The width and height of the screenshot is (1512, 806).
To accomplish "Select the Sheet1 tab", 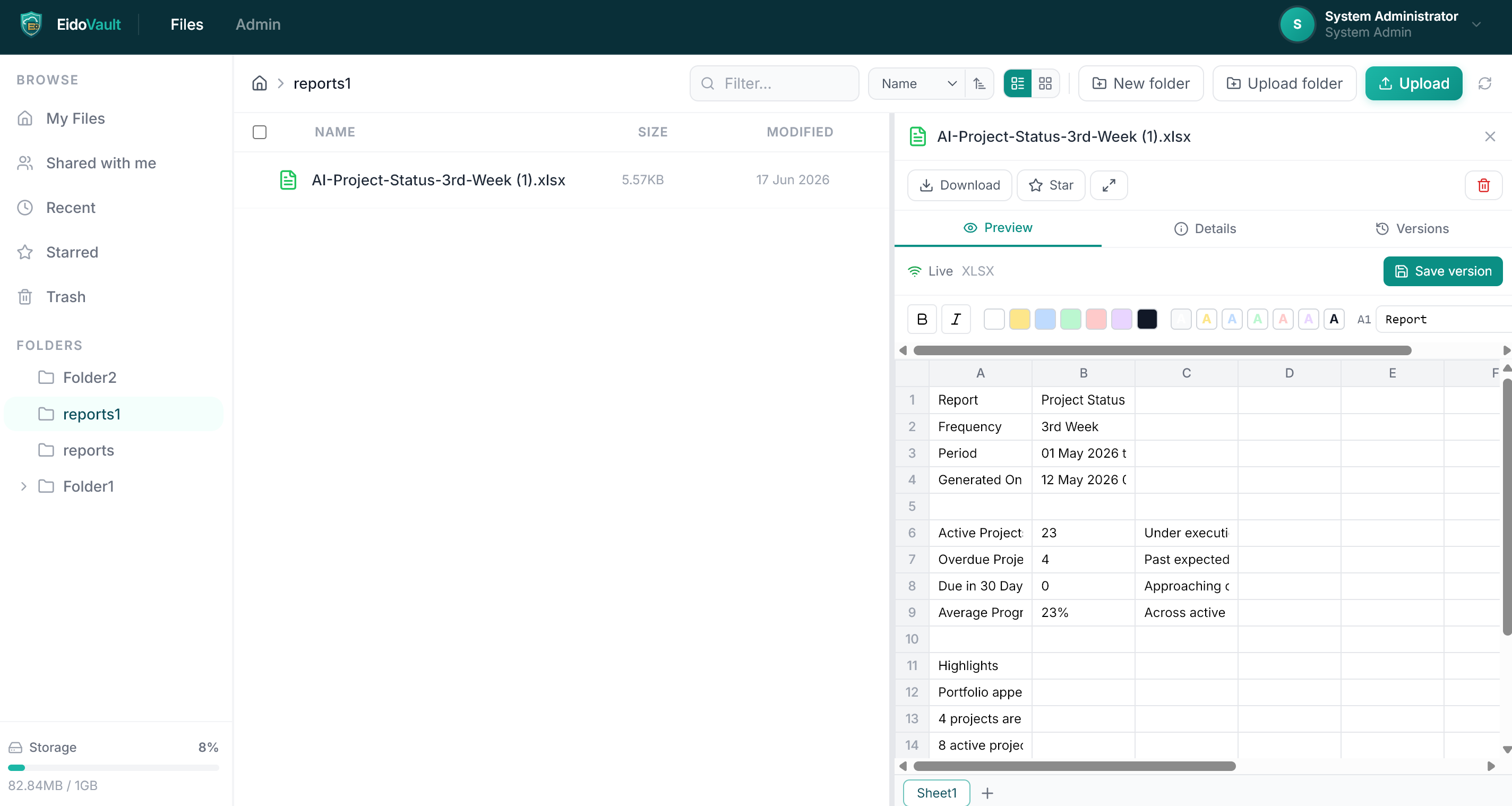I will click(x=937, y=793).
